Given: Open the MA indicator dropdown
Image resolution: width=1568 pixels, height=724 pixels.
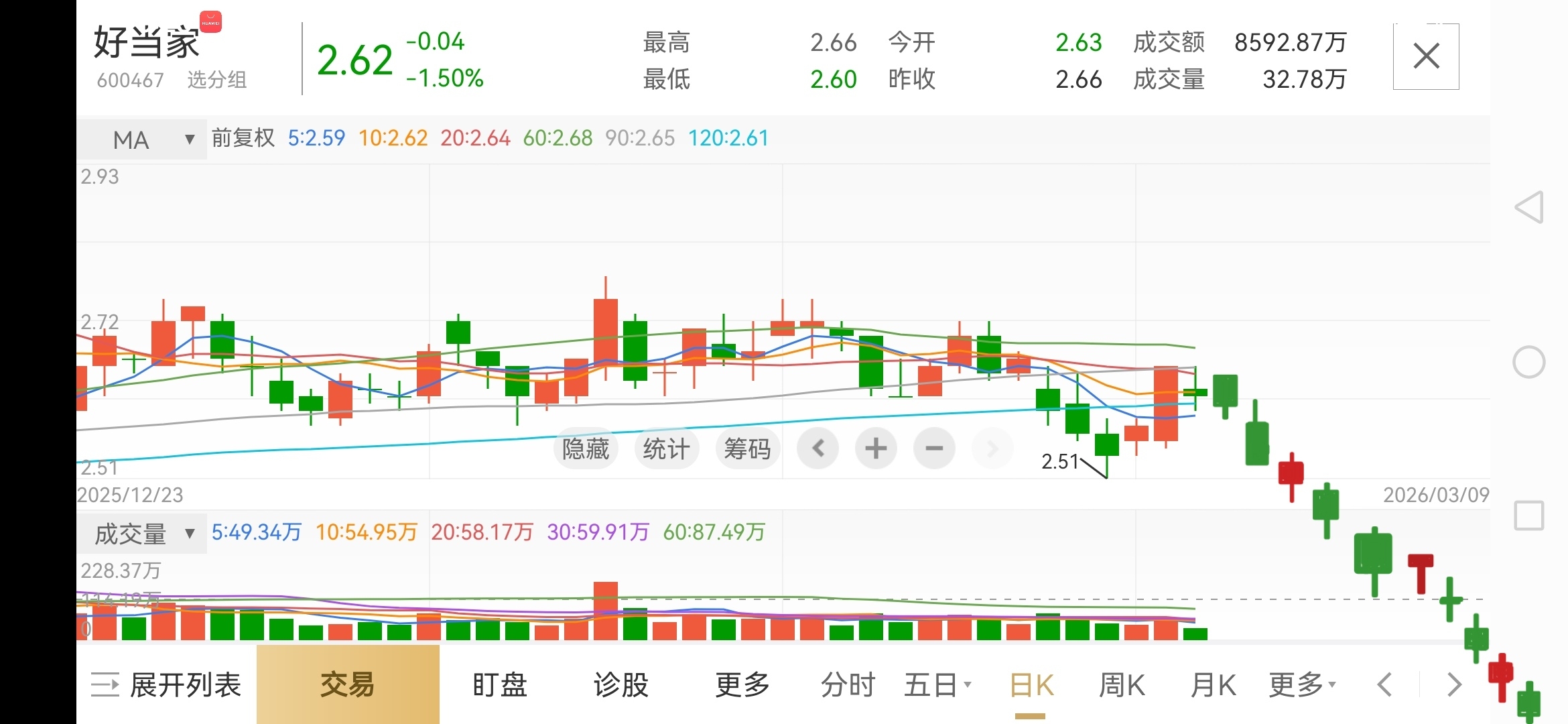Looking at the screenshot, I should (x=142, y=139).
